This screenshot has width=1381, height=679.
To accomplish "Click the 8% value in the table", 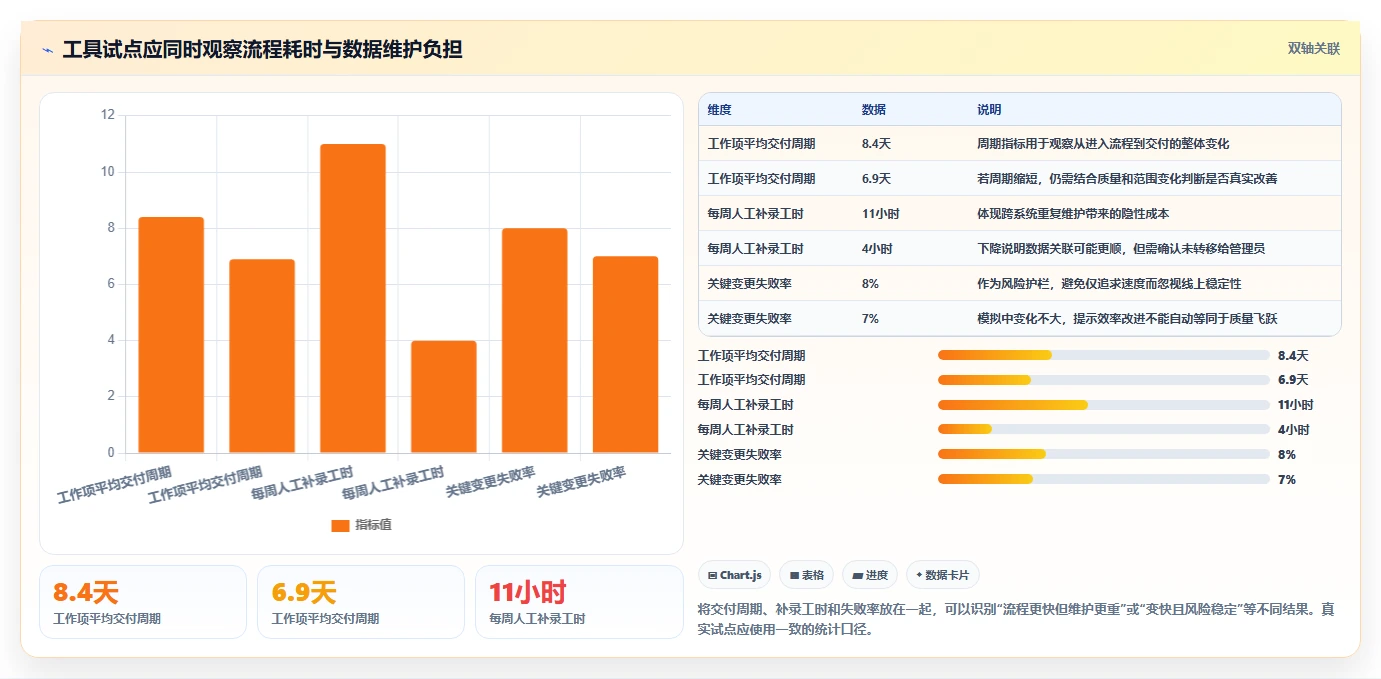I will (x=870, y=284).
